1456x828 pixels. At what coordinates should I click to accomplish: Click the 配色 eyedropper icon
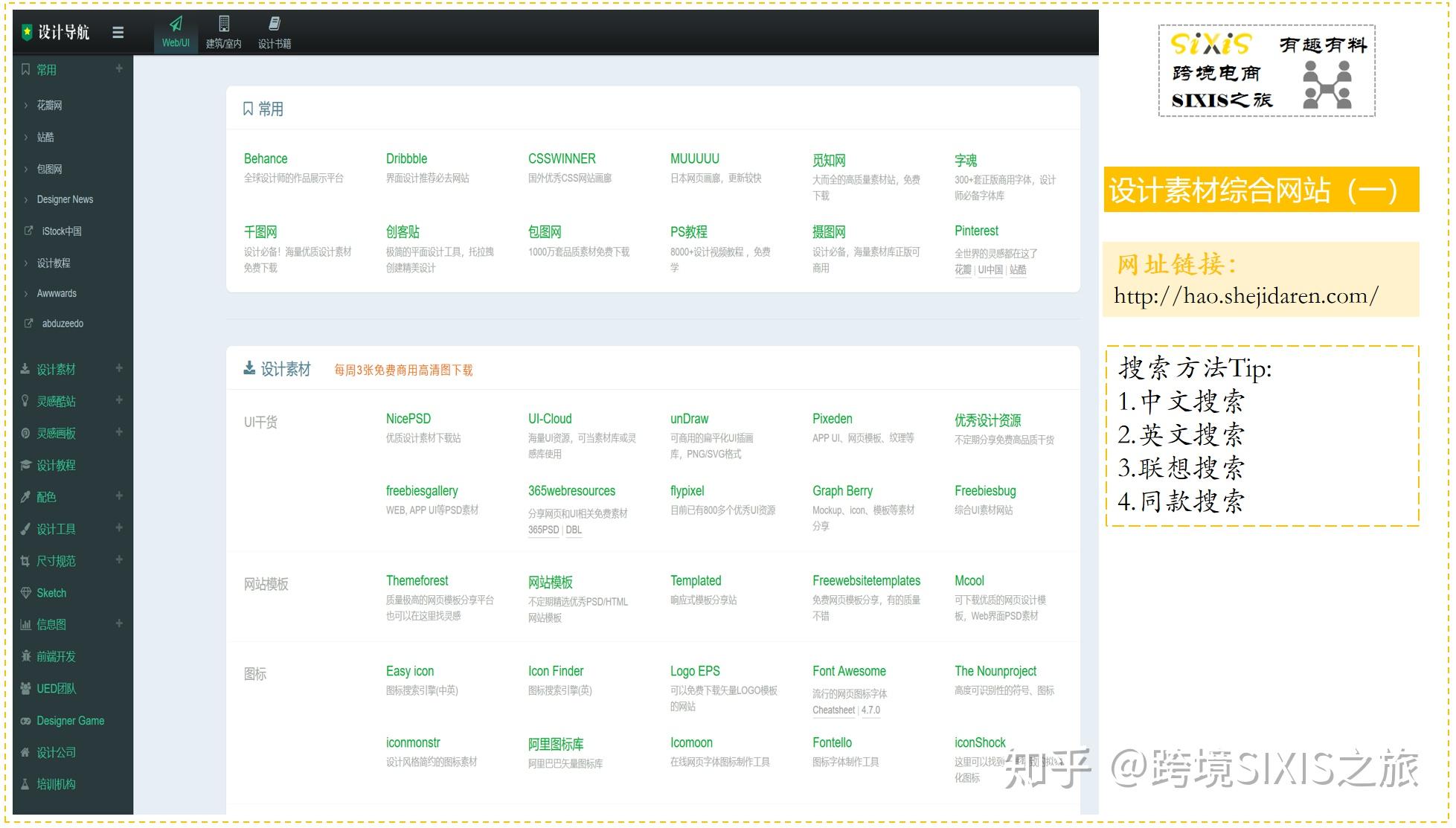26,497
